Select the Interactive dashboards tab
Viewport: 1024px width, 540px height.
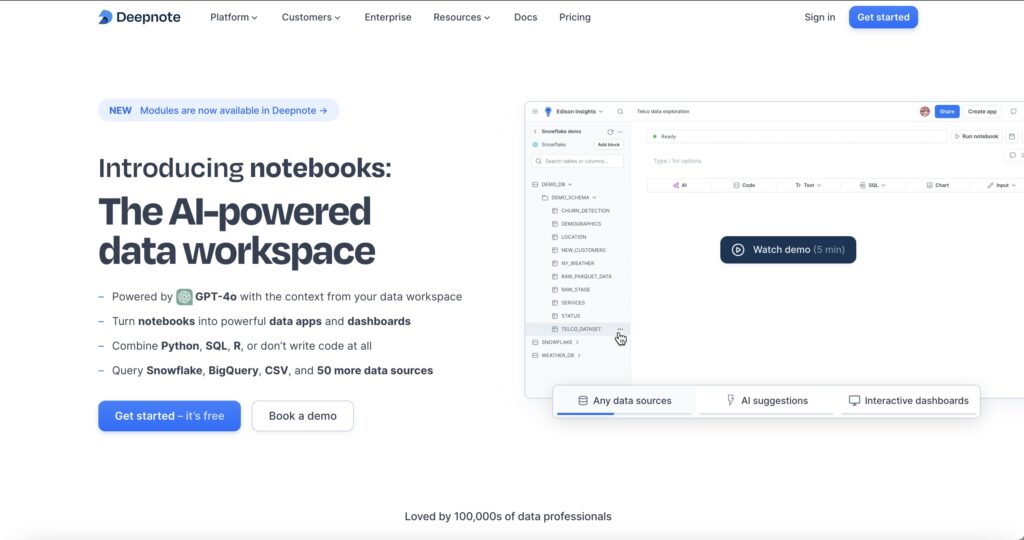click(908, 401)
